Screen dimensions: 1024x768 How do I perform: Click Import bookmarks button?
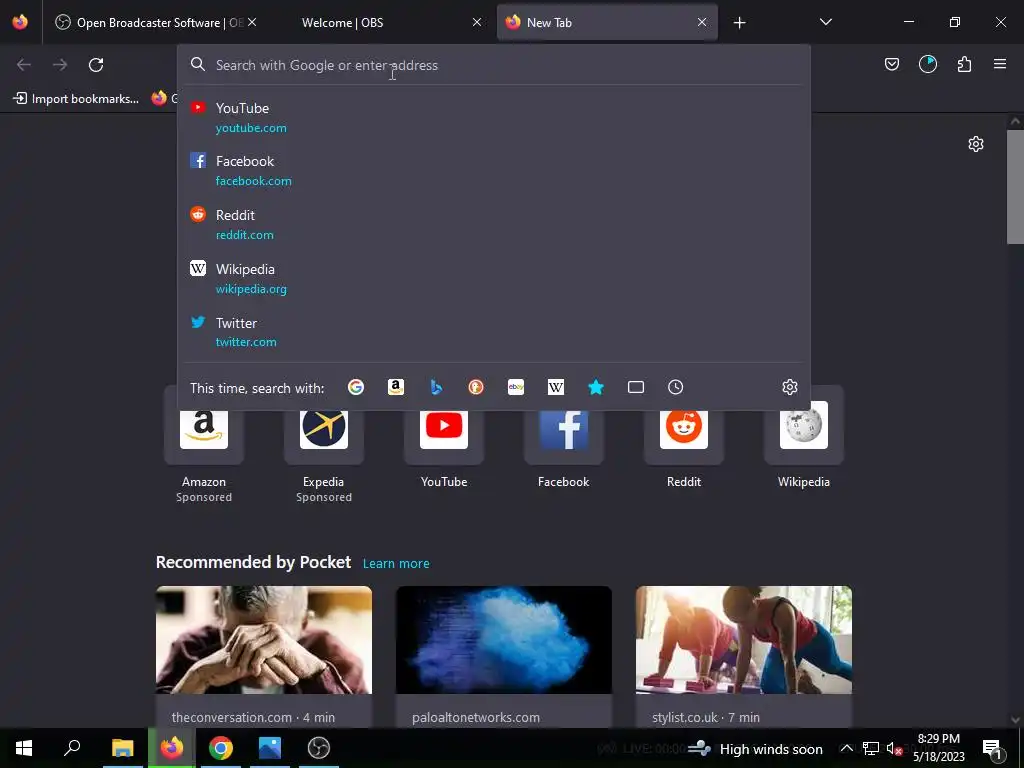point(76,99)
